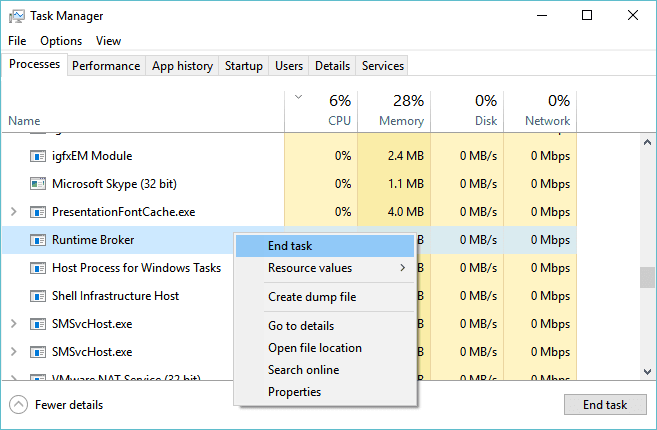Screen dimensions: 657x430
Task: Click the first SMSvcHost.exe row's icon
Action: click(38, 324)
